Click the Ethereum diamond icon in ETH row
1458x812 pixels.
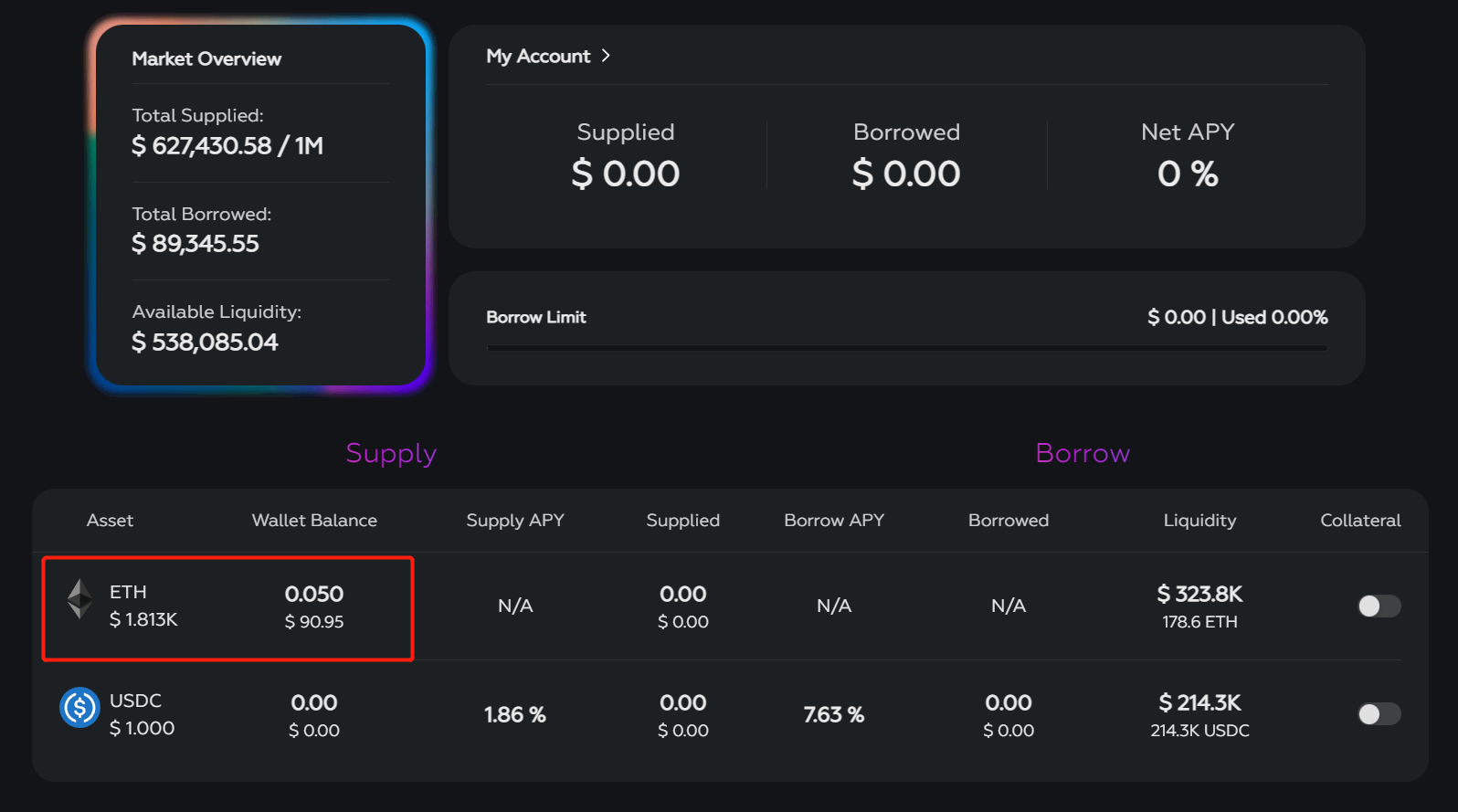click(x=79, y=599)
